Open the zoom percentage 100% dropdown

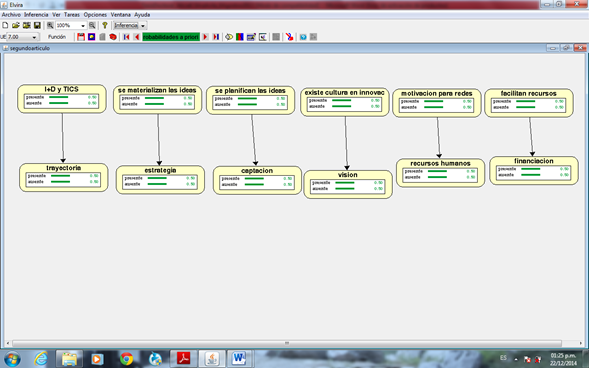tap(71, 25)
